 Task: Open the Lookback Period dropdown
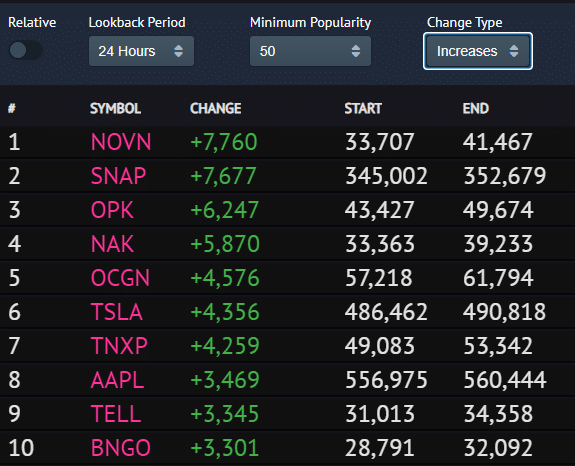pyautogui.click(x=141, y=51)
